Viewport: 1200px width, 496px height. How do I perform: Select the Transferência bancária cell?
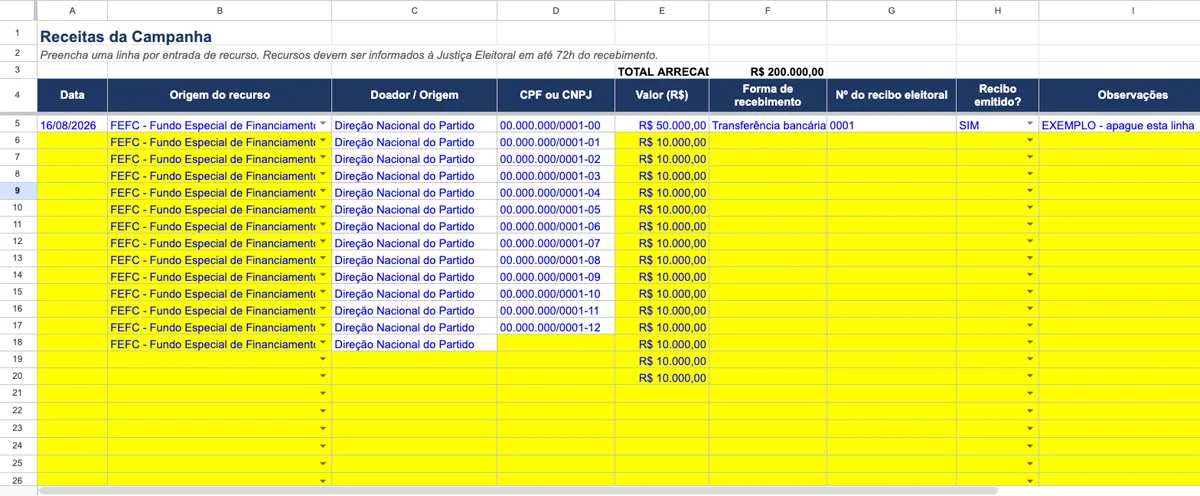click(768, 125)
